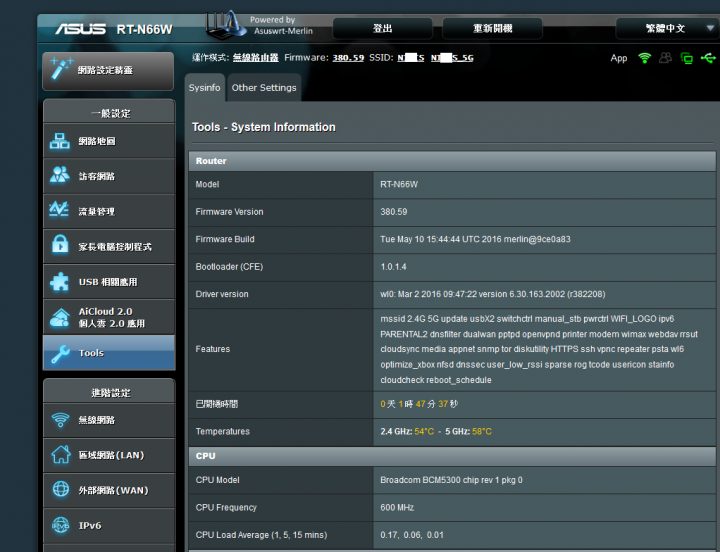Click the 網路設定精靈 wizard button
Screen dimensions: 720x552
108,71
